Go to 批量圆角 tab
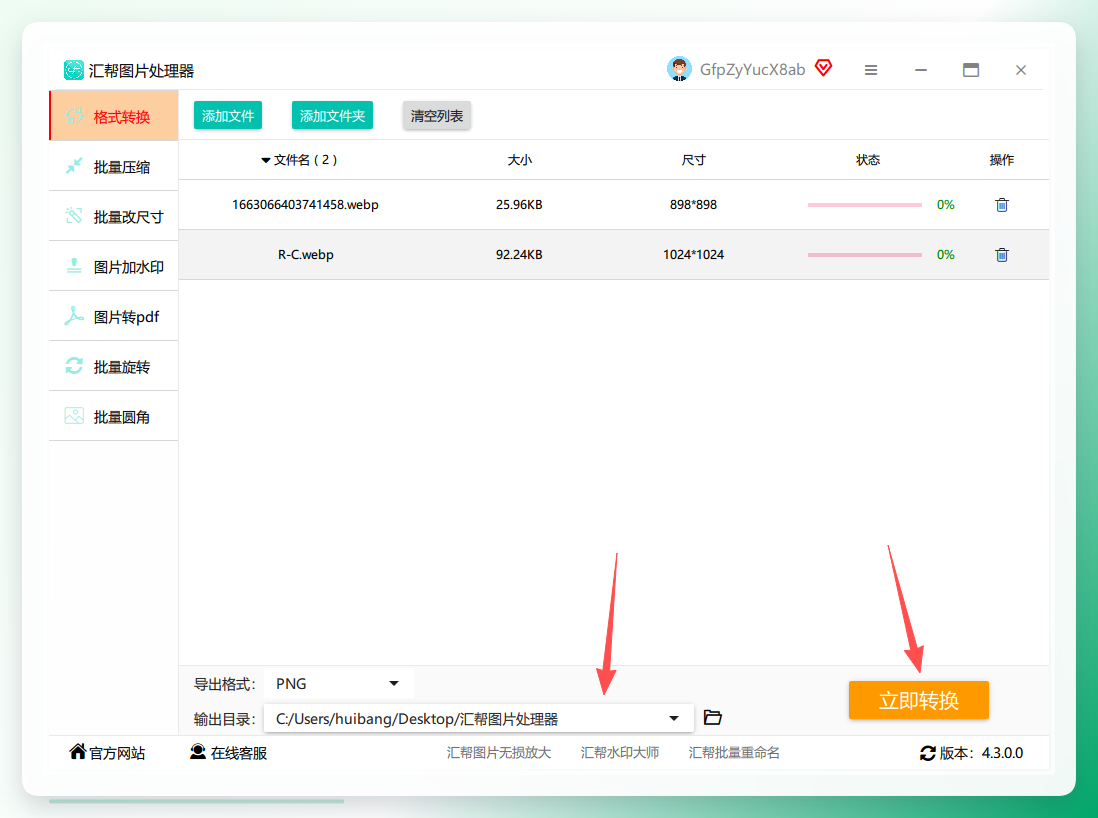Screen dimensions: 1098x818 (113, 416)
